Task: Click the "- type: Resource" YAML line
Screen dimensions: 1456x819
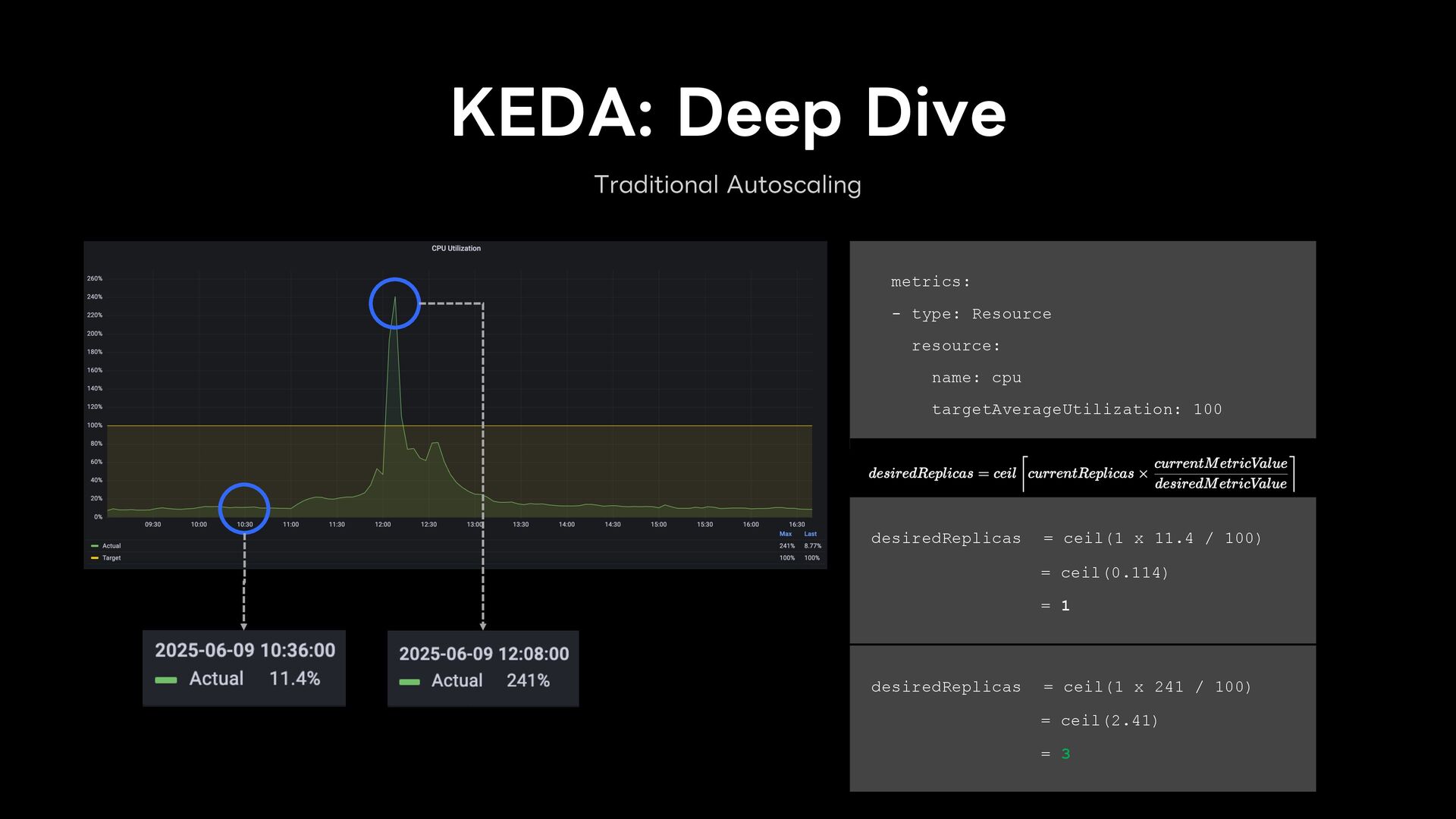Action: pos(971,314)
